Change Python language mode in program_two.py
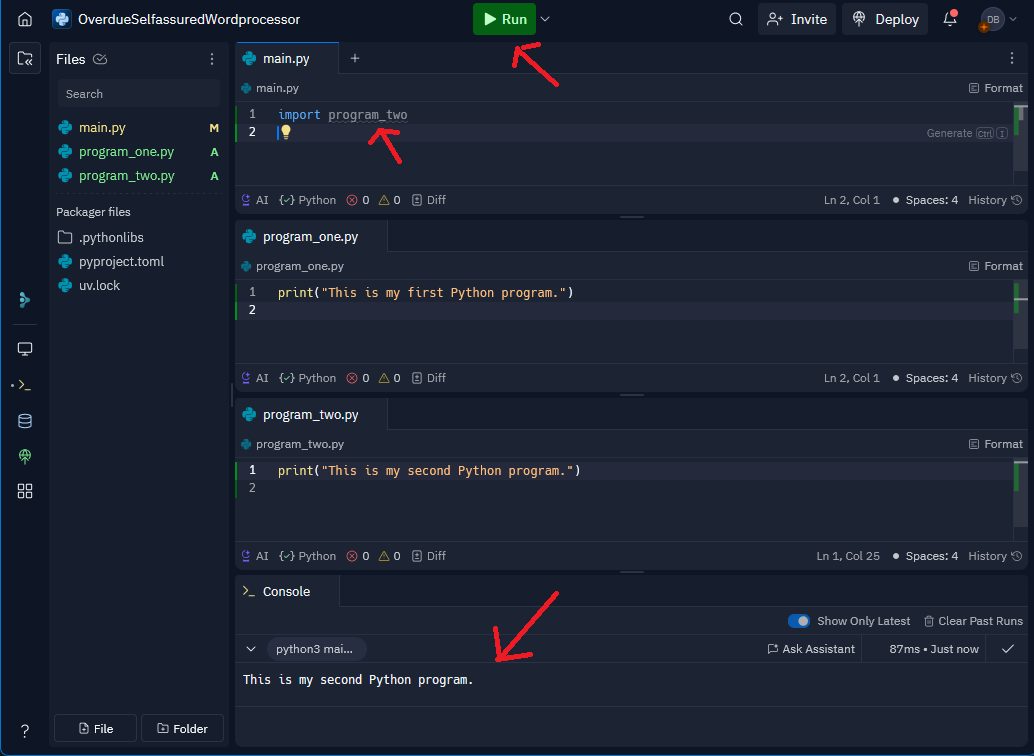The height and width of the screenshot is (756, 1034). (x=307, y=556)
